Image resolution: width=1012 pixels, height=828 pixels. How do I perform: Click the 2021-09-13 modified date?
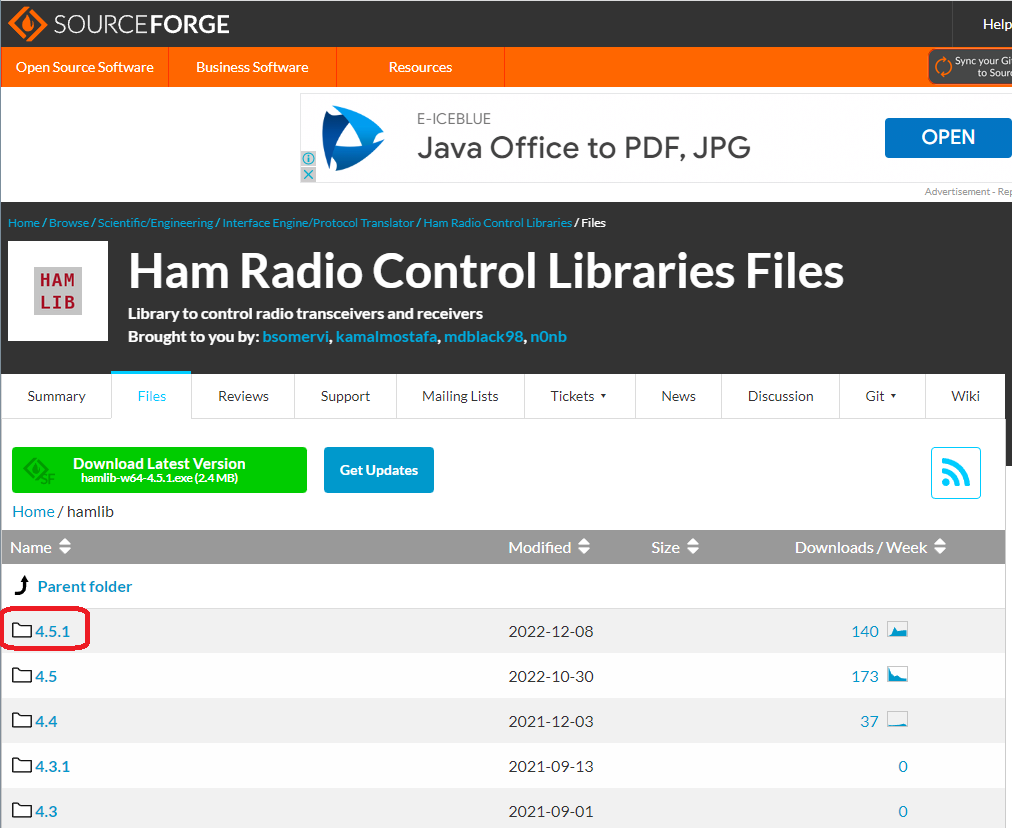click(551, 766)
